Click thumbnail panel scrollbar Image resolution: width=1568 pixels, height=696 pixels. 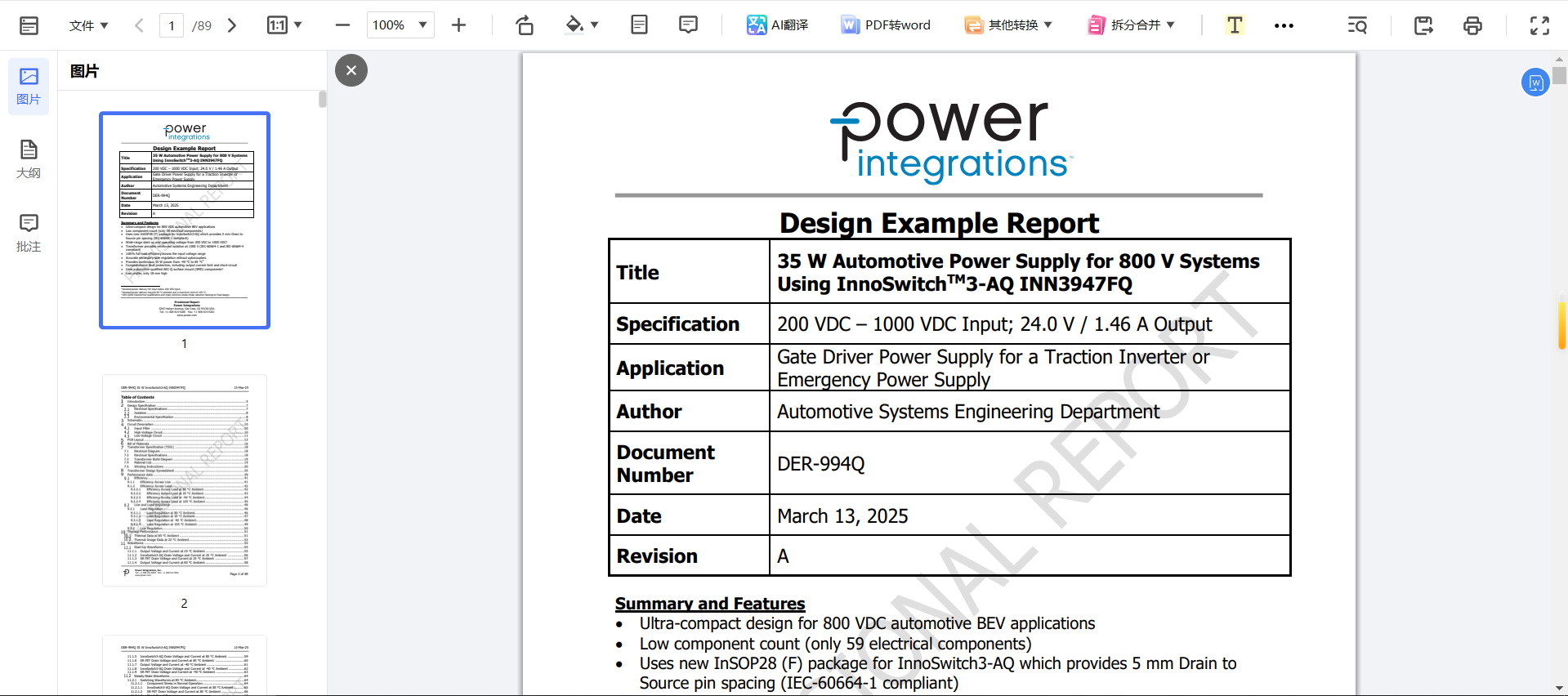click(x=322, y=99)
